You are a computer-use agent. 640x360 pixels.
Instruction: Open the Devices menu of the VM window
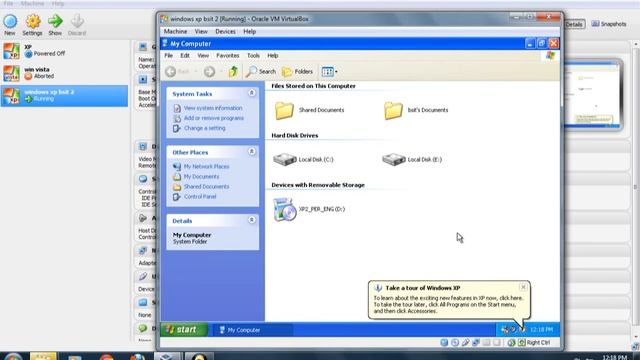[x=225, y=31]
